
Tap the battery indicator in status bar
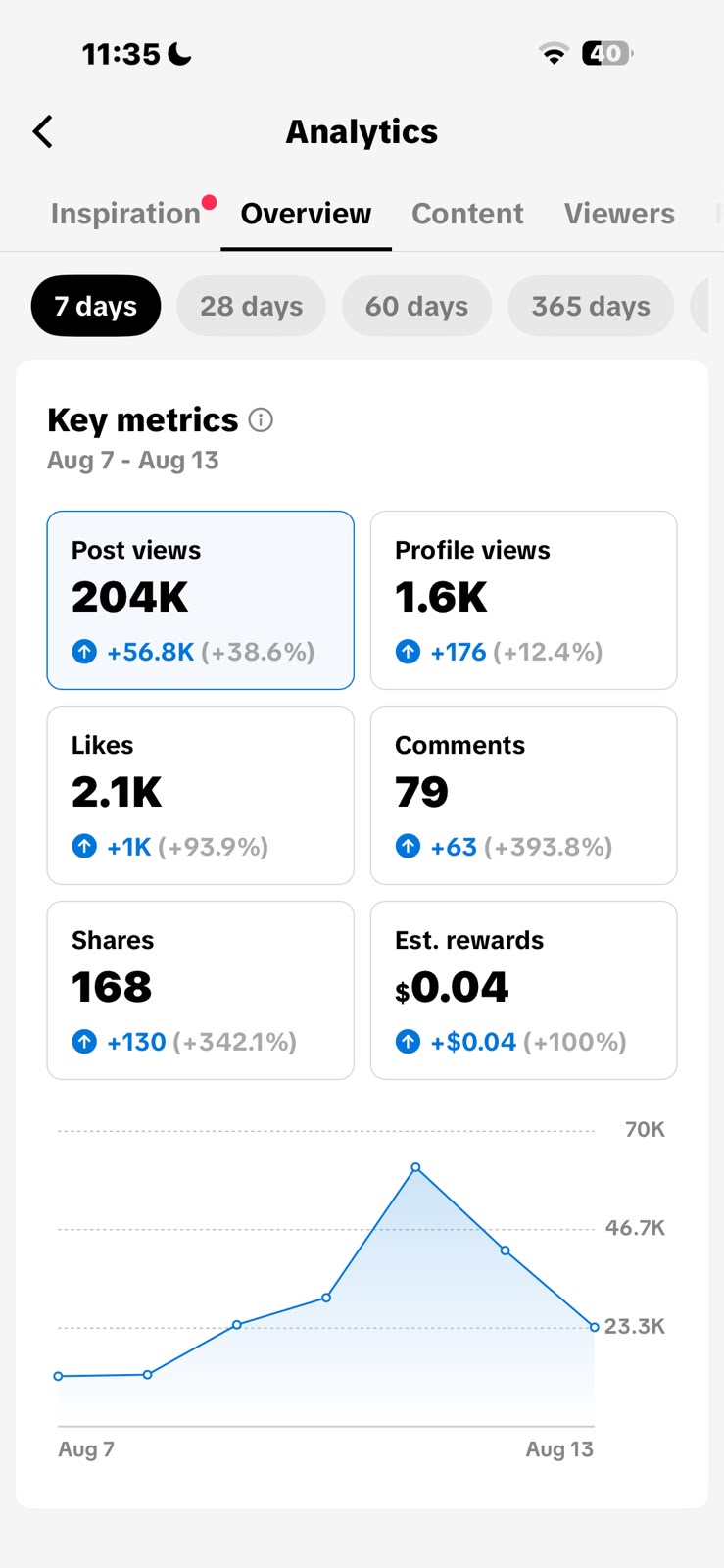(x=607, y=53)
